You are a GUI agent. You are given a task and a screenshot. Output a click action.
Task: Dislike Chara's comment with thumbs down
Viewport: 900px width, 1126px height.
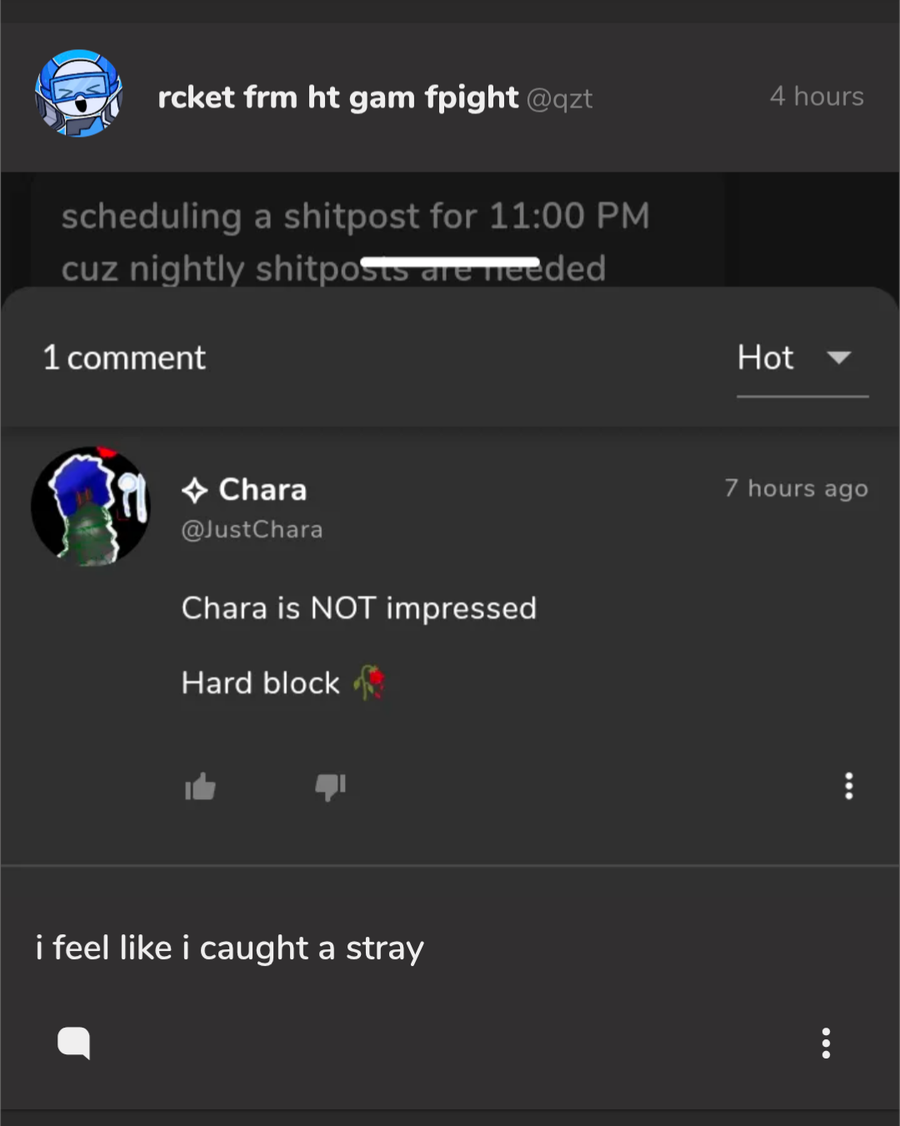coord(330,787)
